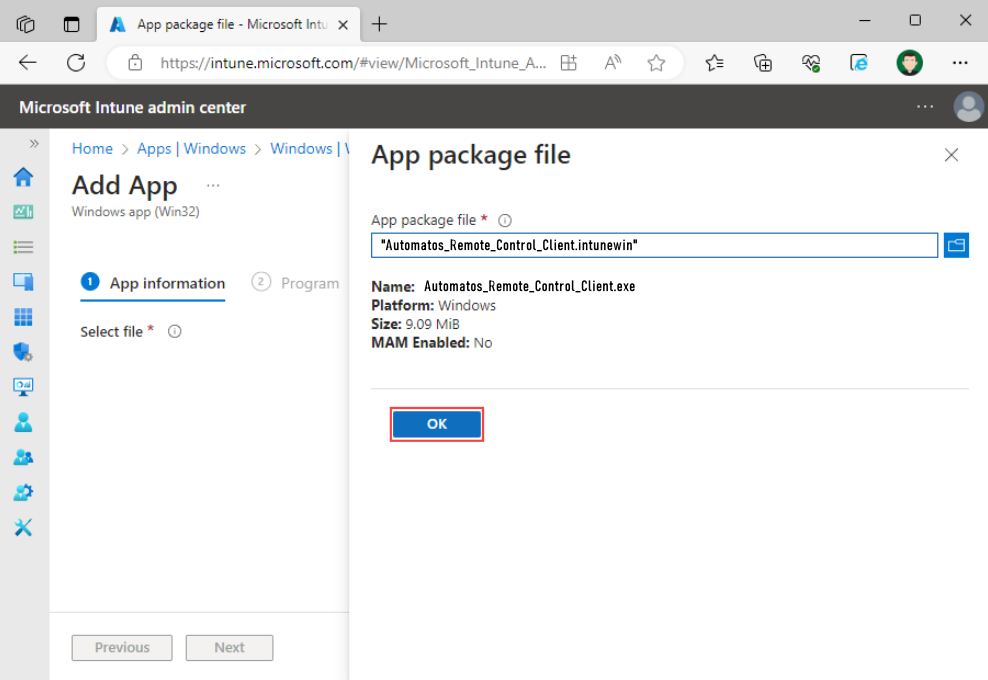This screenshot has height=680, width=988.
Task: Open the Collections icon
Action: point(762,62)
